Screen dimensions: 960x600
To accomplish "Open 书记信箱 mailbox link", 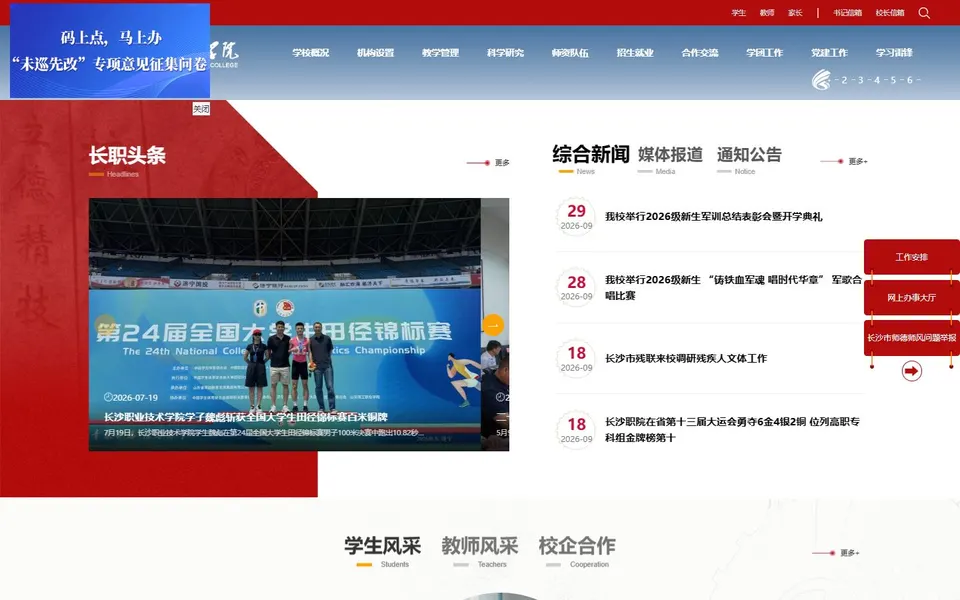I will coord(847,13).
